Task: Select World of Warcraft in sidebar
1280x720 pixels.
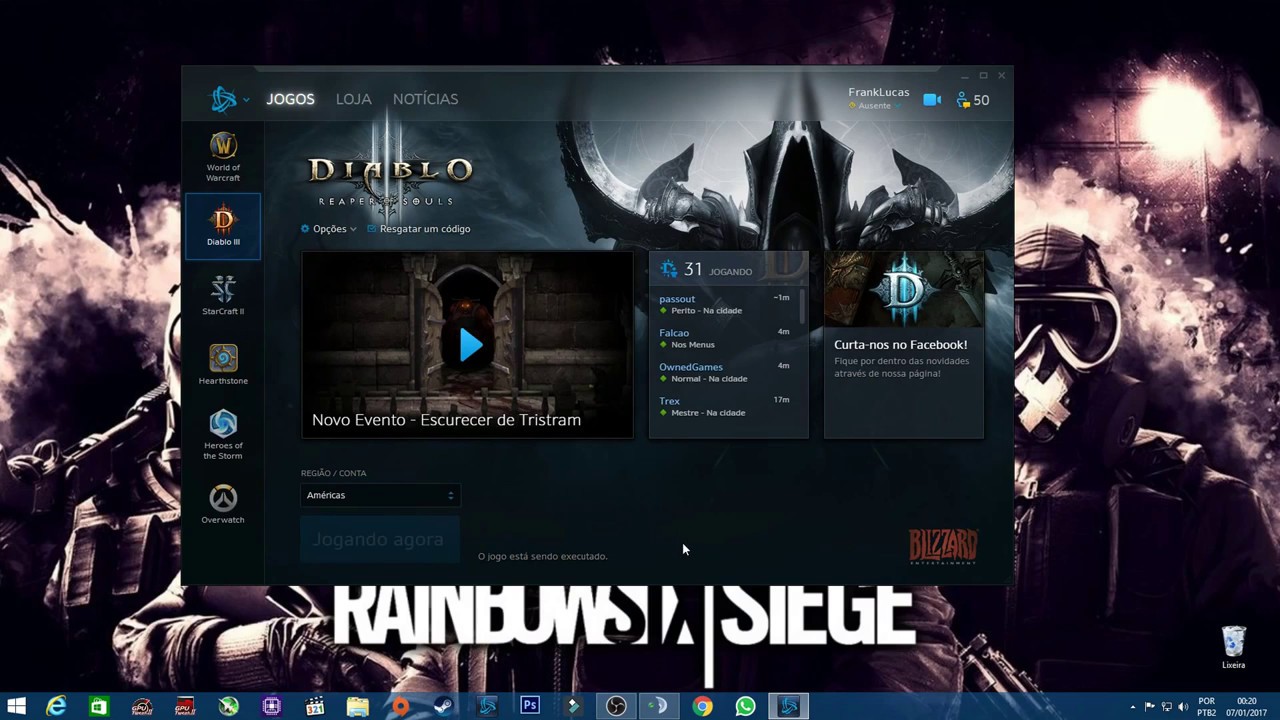Action: (223, 157)
